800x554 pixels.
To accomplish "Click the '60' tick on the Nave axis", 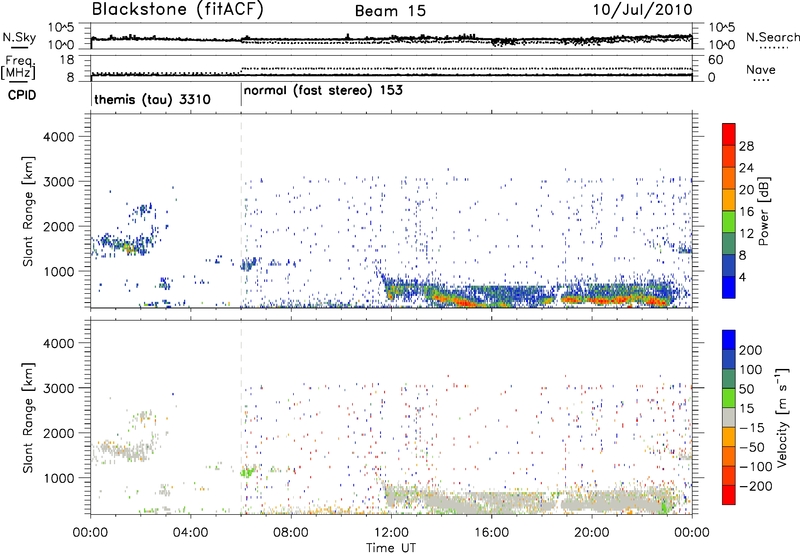I will (x=716, y=60).
